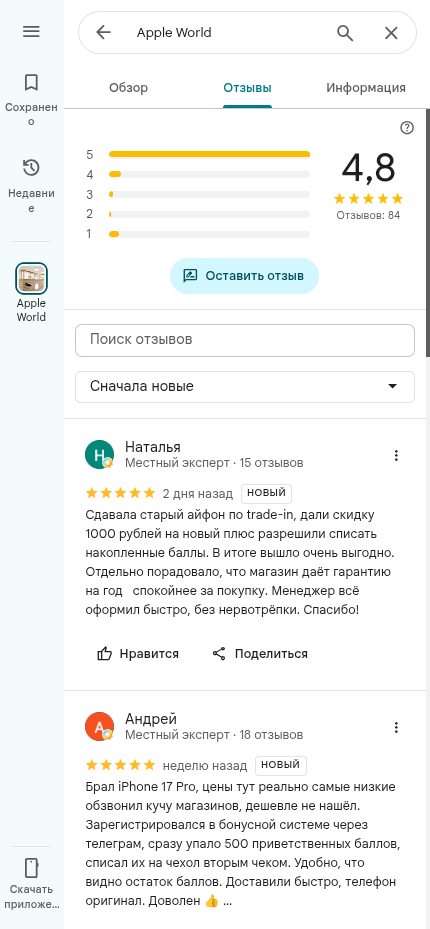Filter reviews by 4-star bar

coord(198,175)
